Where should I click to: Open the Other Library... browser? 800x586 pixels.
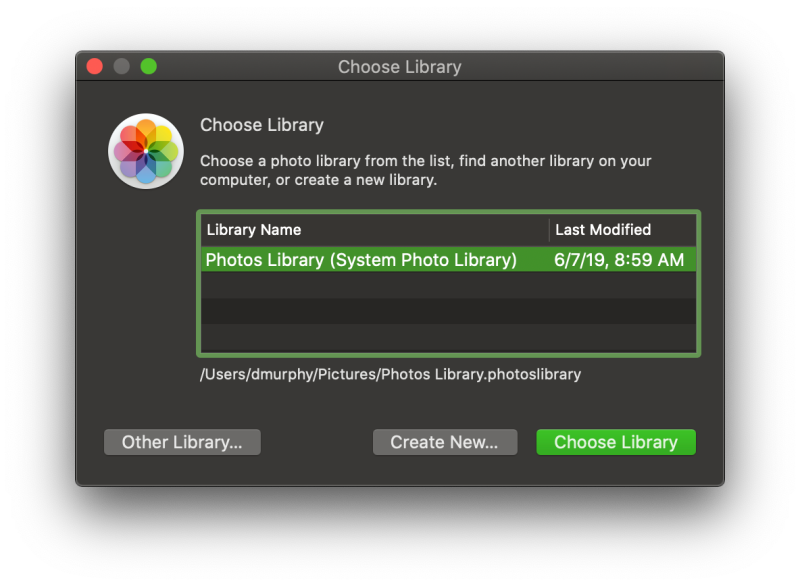pos(182,442)
